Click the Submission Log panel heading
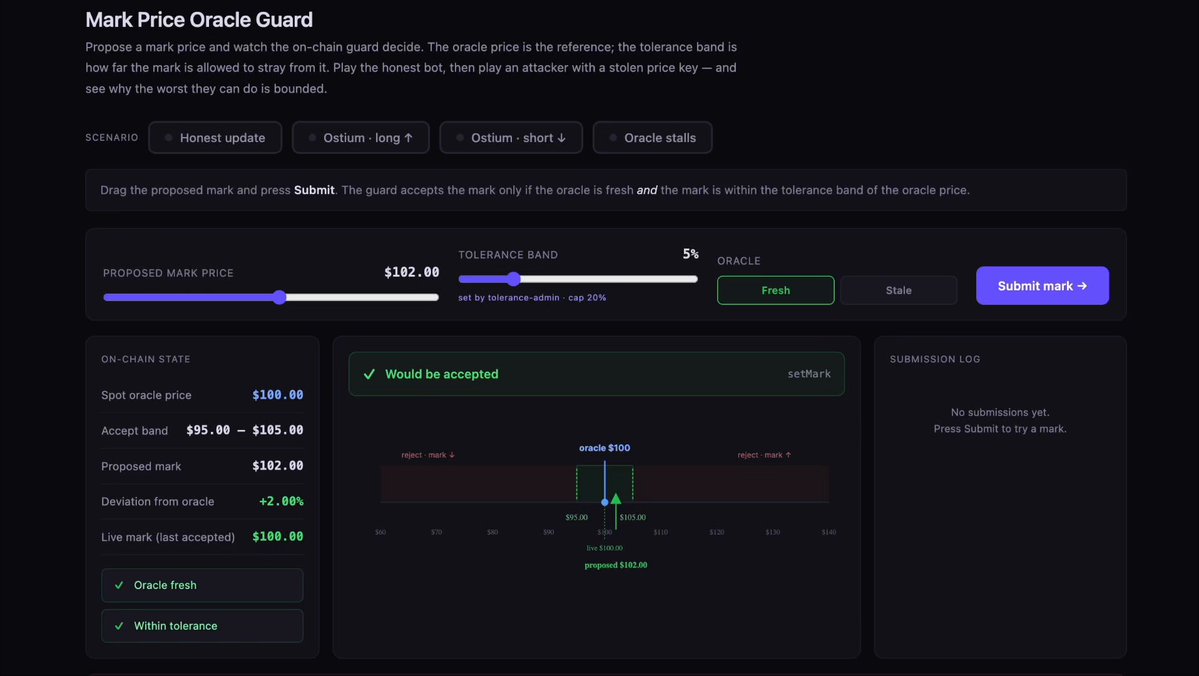1199x676 pixels. tap(935, 359)
